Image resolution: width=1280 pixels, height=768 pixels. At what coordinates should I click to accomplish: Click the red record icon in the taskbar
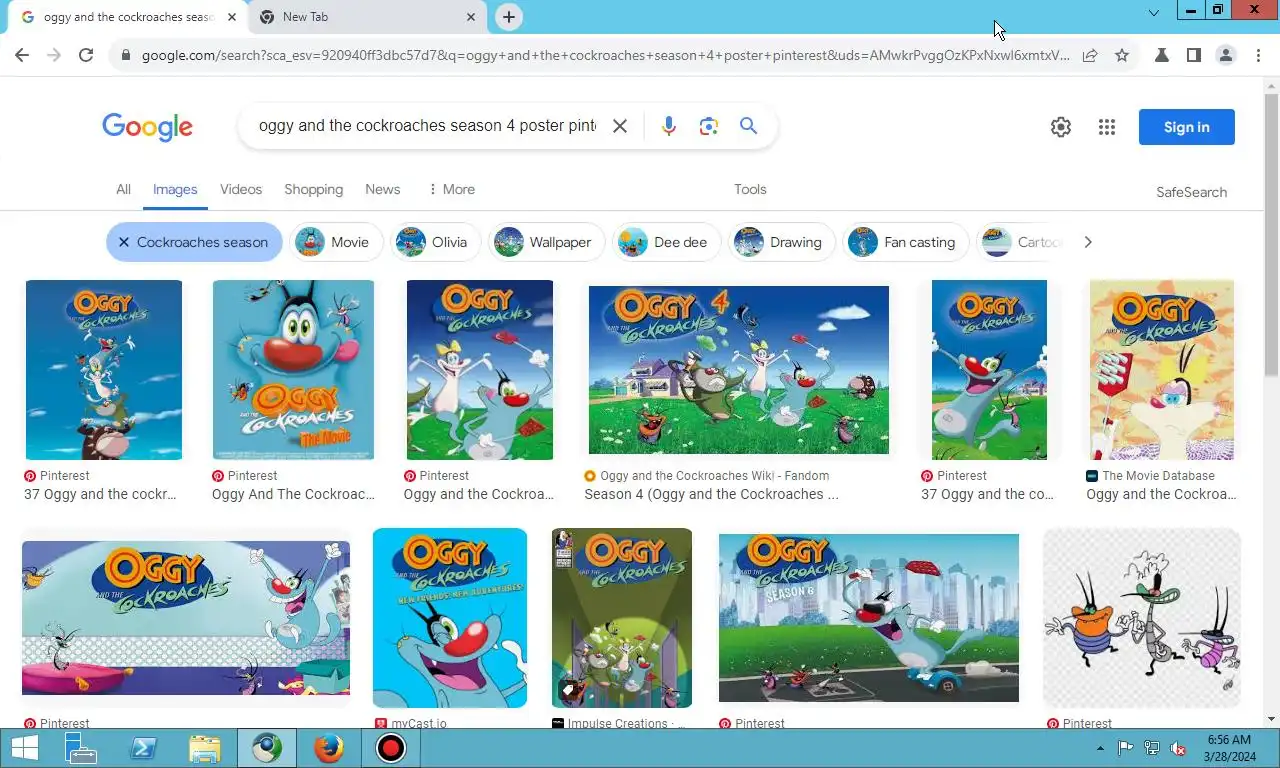click(x=390, y=748)
